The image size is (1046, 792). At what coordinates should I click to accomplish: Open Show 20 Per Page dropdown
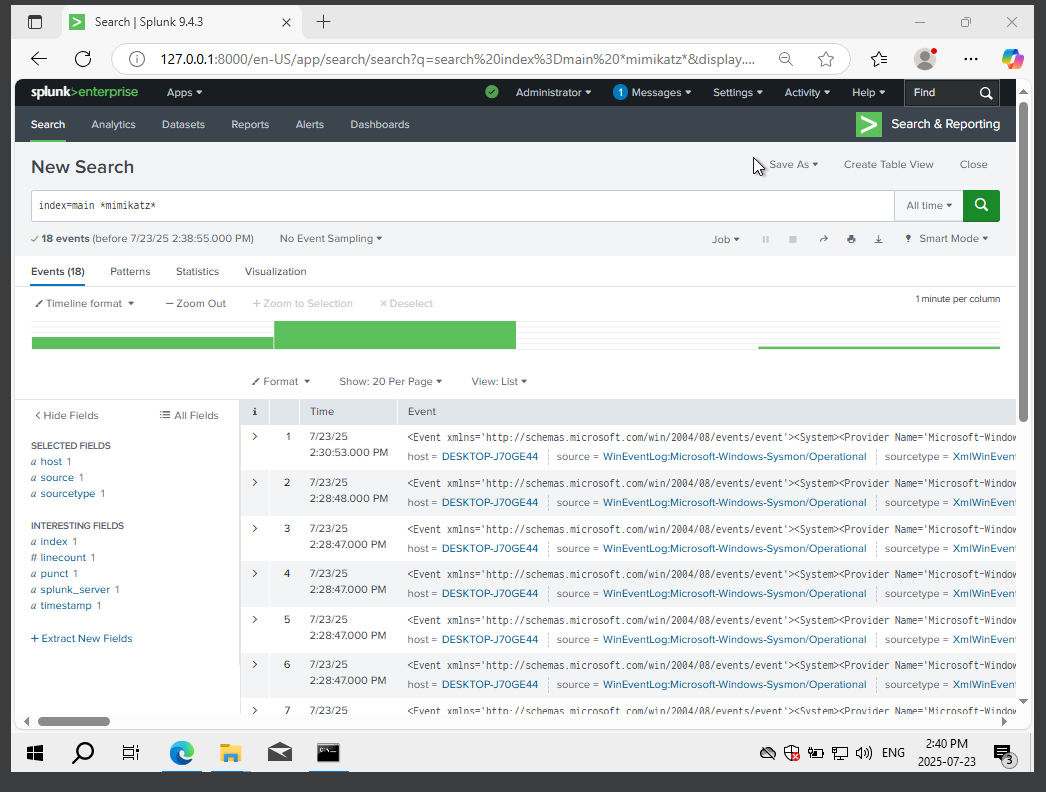pos(390,382)
